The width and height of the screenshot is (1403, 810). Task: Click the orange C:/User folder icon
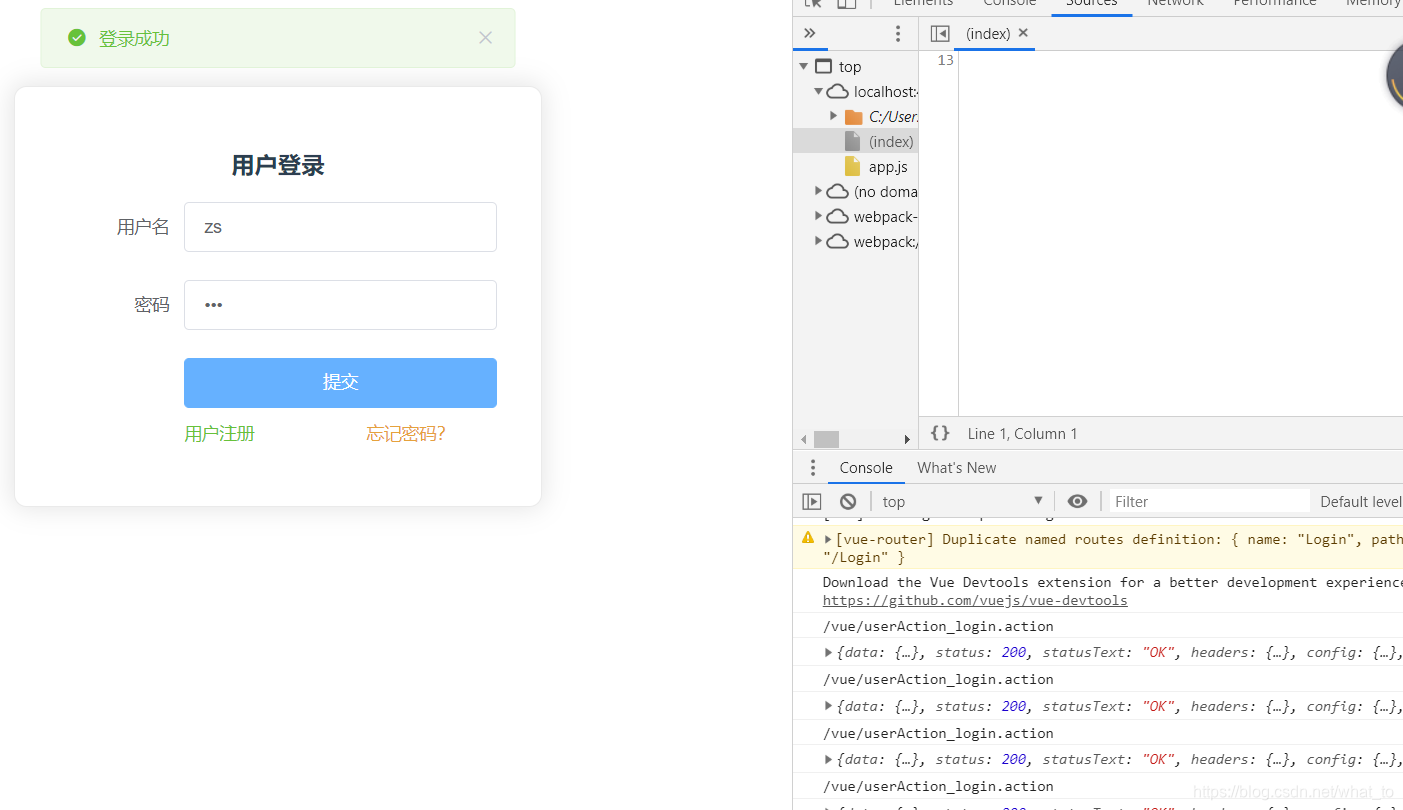[854, 117]
